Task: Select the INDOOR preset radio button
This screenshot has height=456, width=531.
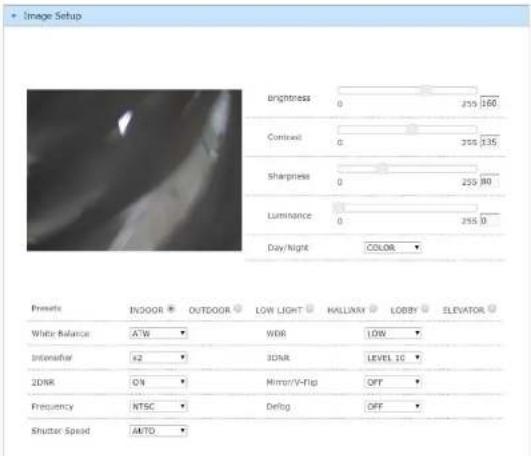Action: click(171, 309)
